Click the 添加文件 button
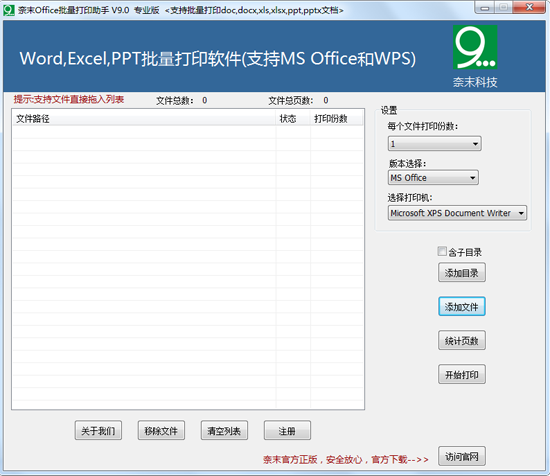This screenshot has height=476, width=550. [x=462, y=307]
